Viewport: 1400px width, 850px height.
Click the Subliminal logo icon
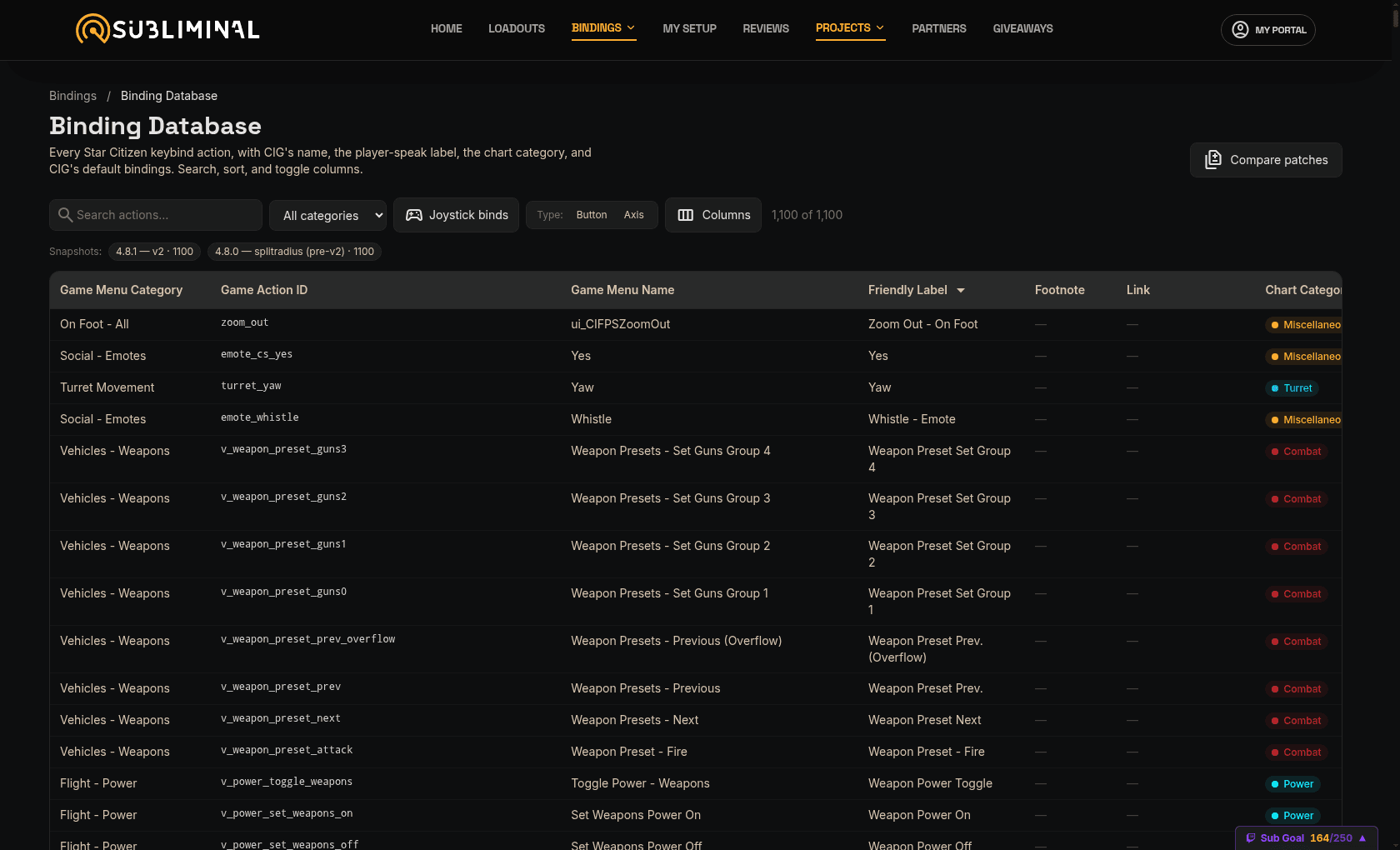pyautogui.click(x=92, y=28)
